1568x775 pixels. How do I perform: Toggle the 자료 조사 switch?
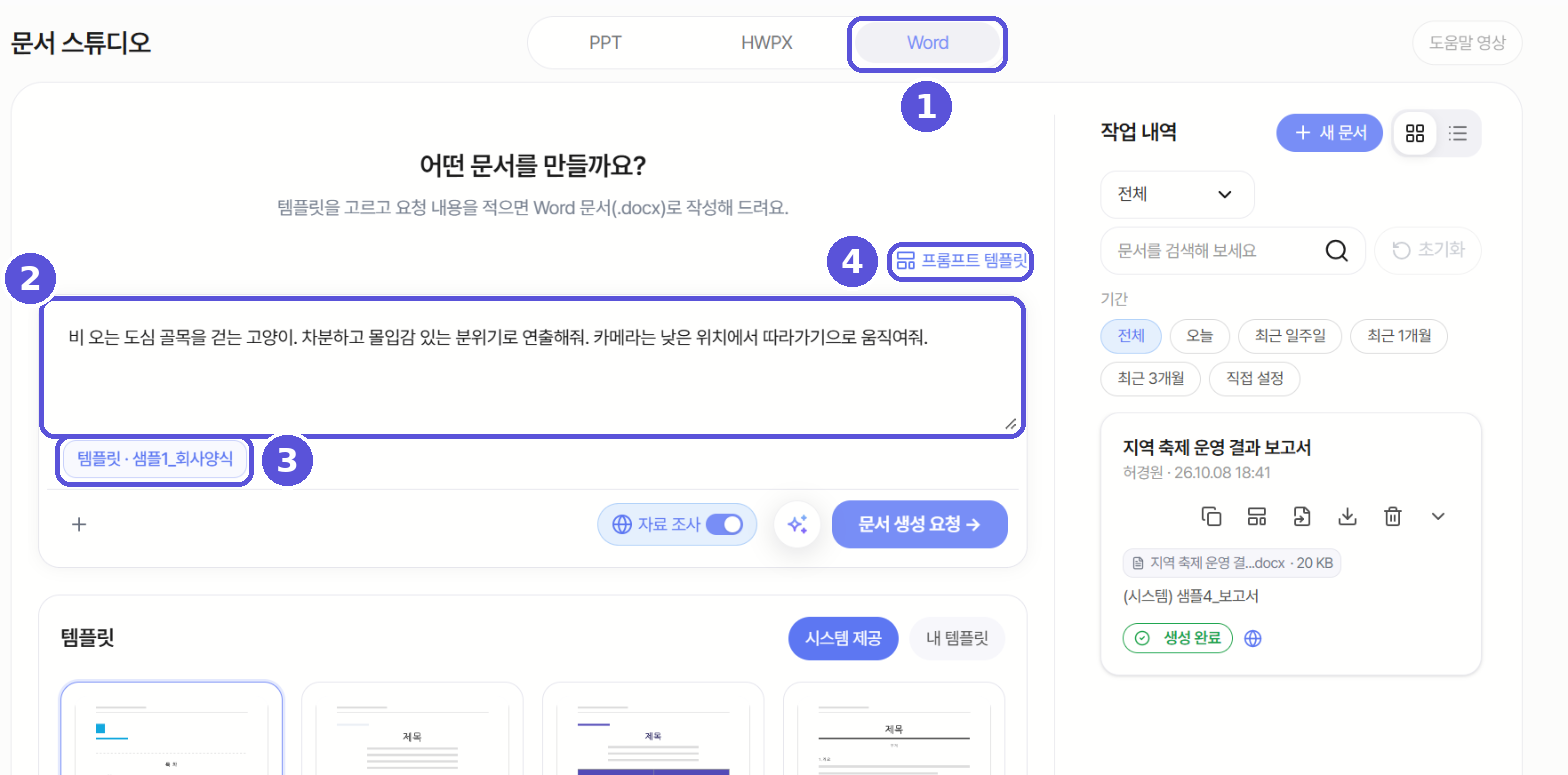point(724,524)
